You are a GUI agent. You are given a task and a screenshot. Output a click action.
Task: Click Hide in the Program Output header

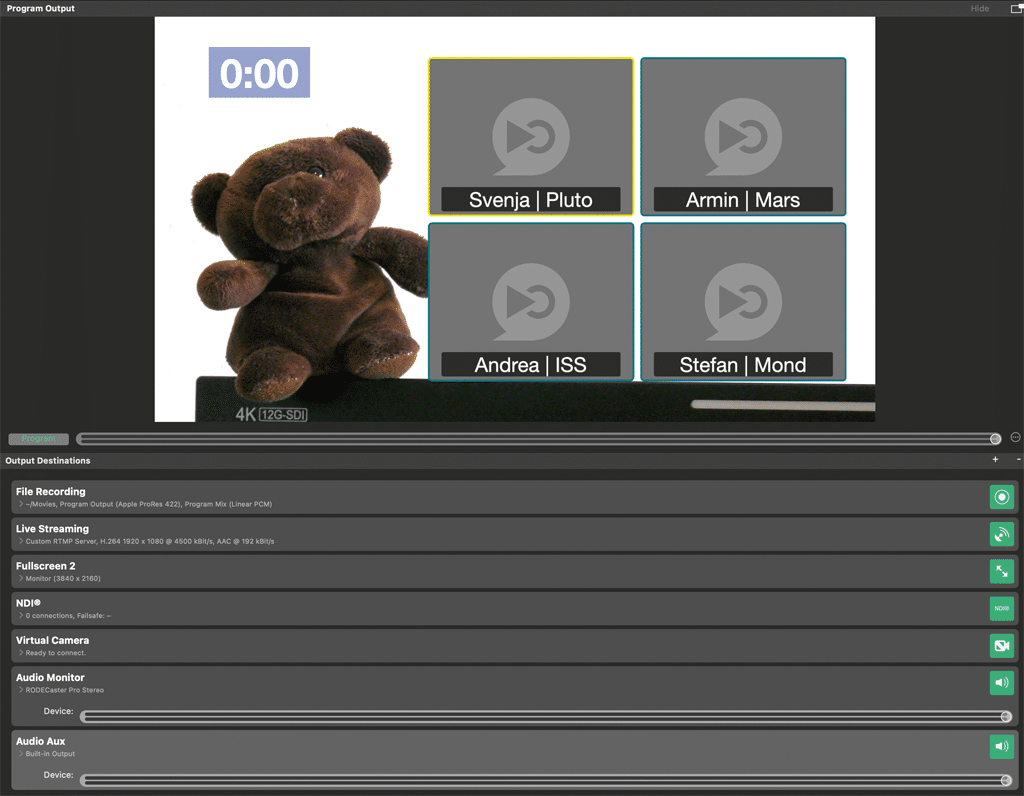point(979,8)
